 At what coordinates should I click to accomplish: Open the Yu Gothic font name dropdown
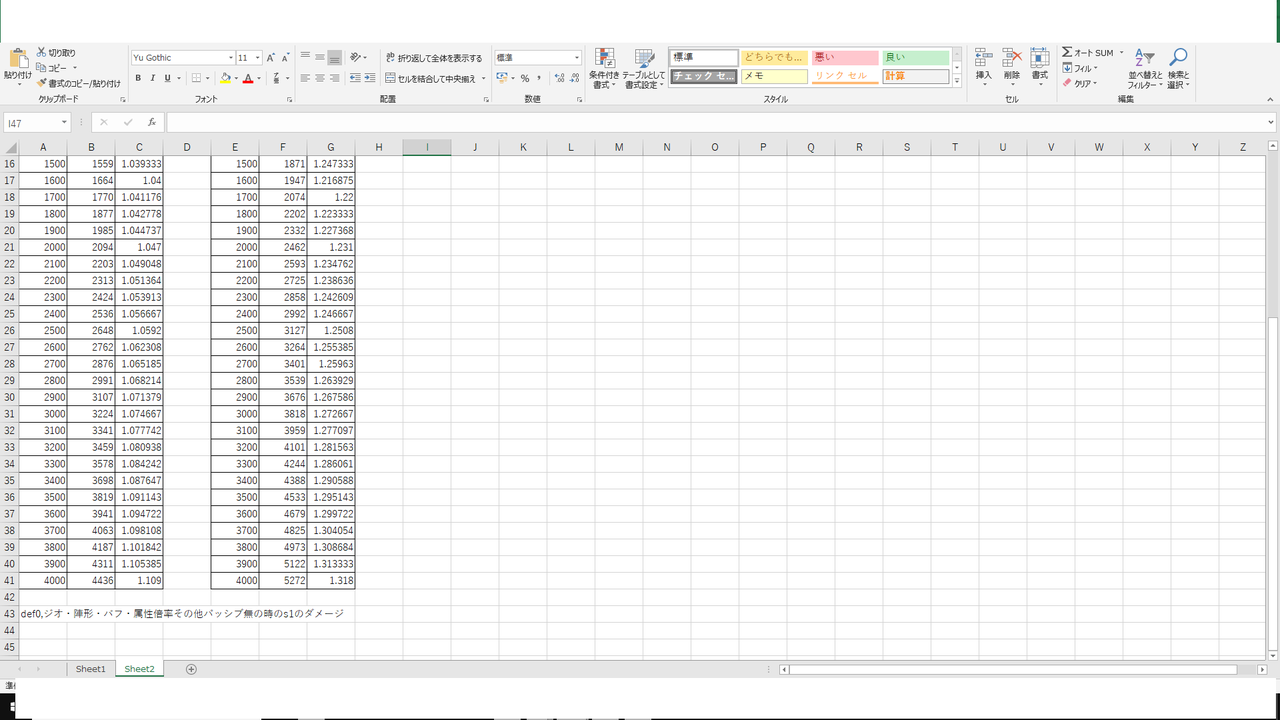(x=231, y=58)
